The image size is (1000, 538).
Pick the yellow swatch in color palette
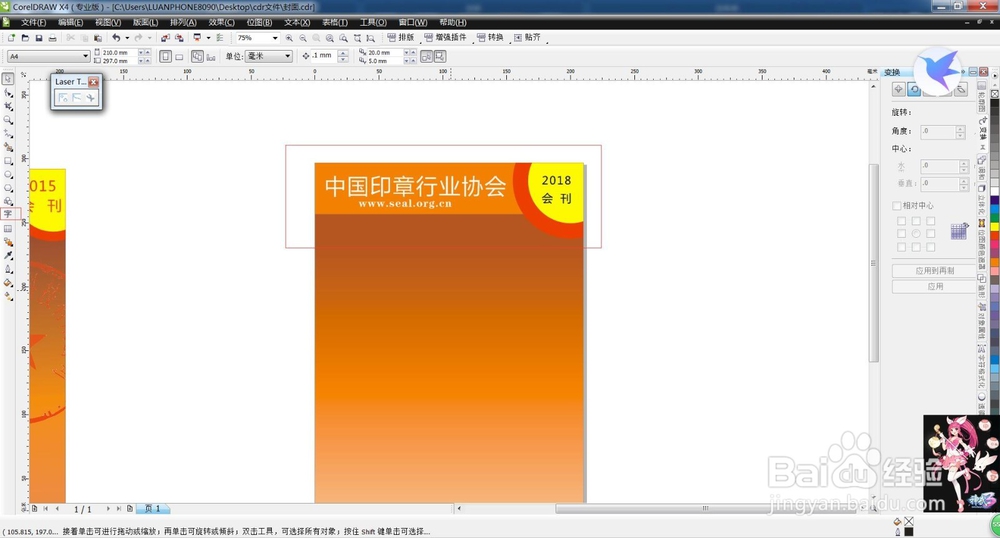pos(994,226)
